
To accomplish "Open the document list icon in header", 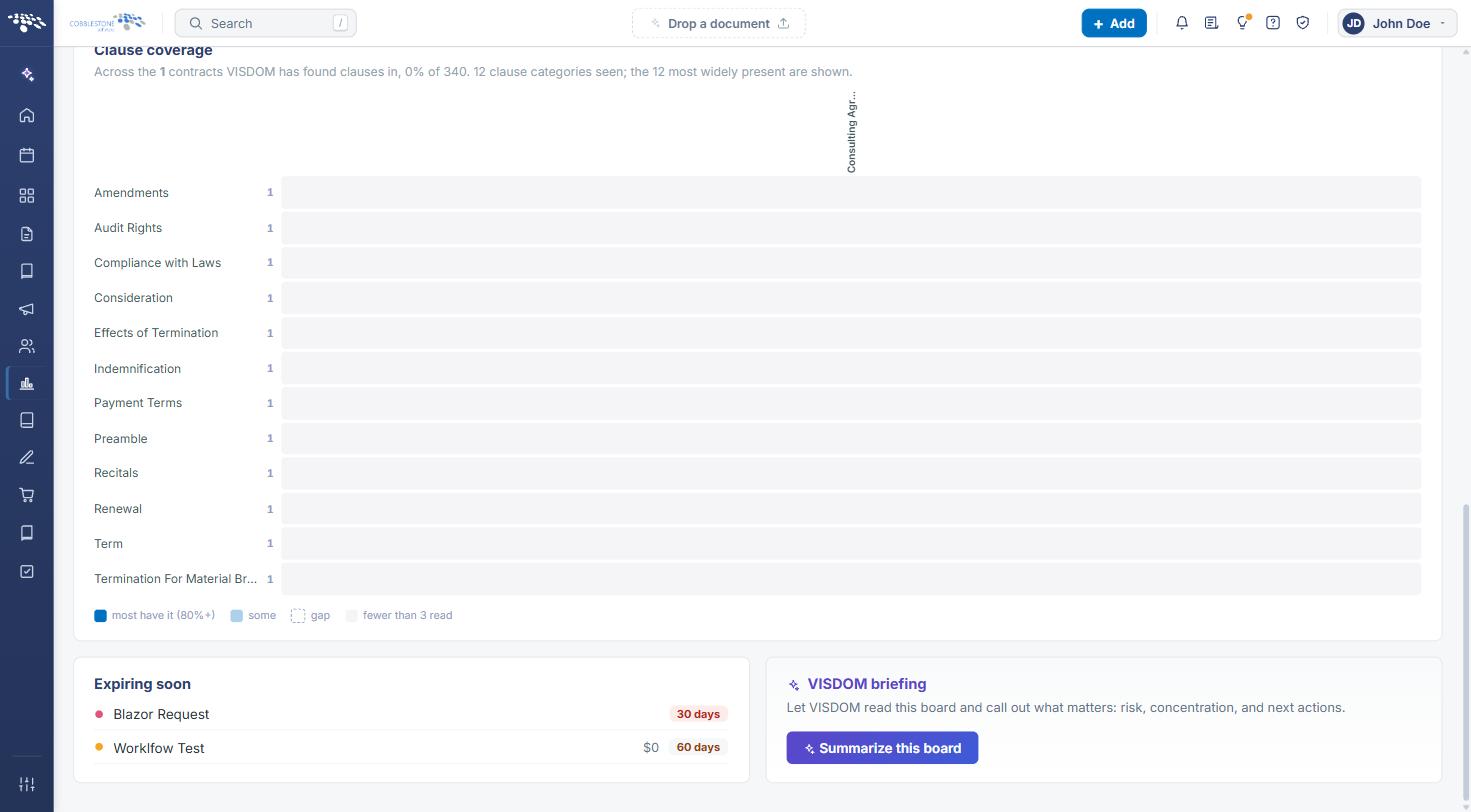I will 1211,23.
